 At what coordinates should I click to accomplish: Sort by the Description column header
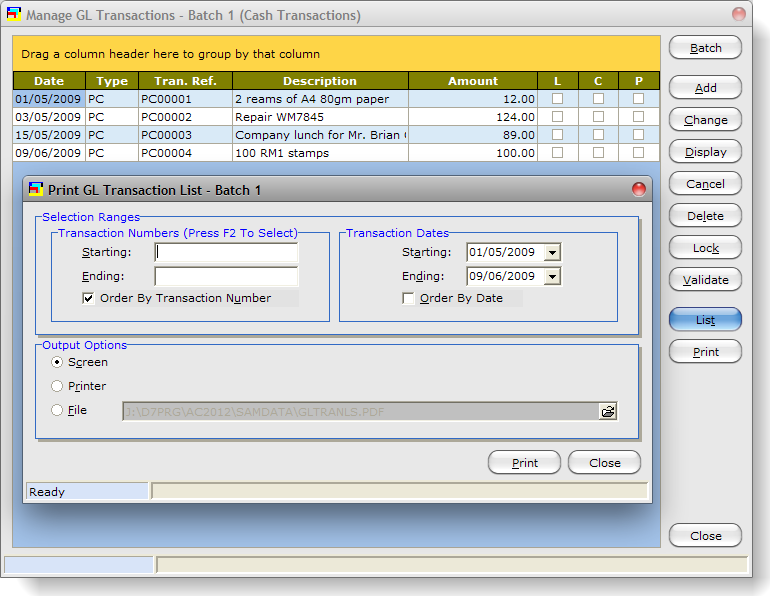320,81
